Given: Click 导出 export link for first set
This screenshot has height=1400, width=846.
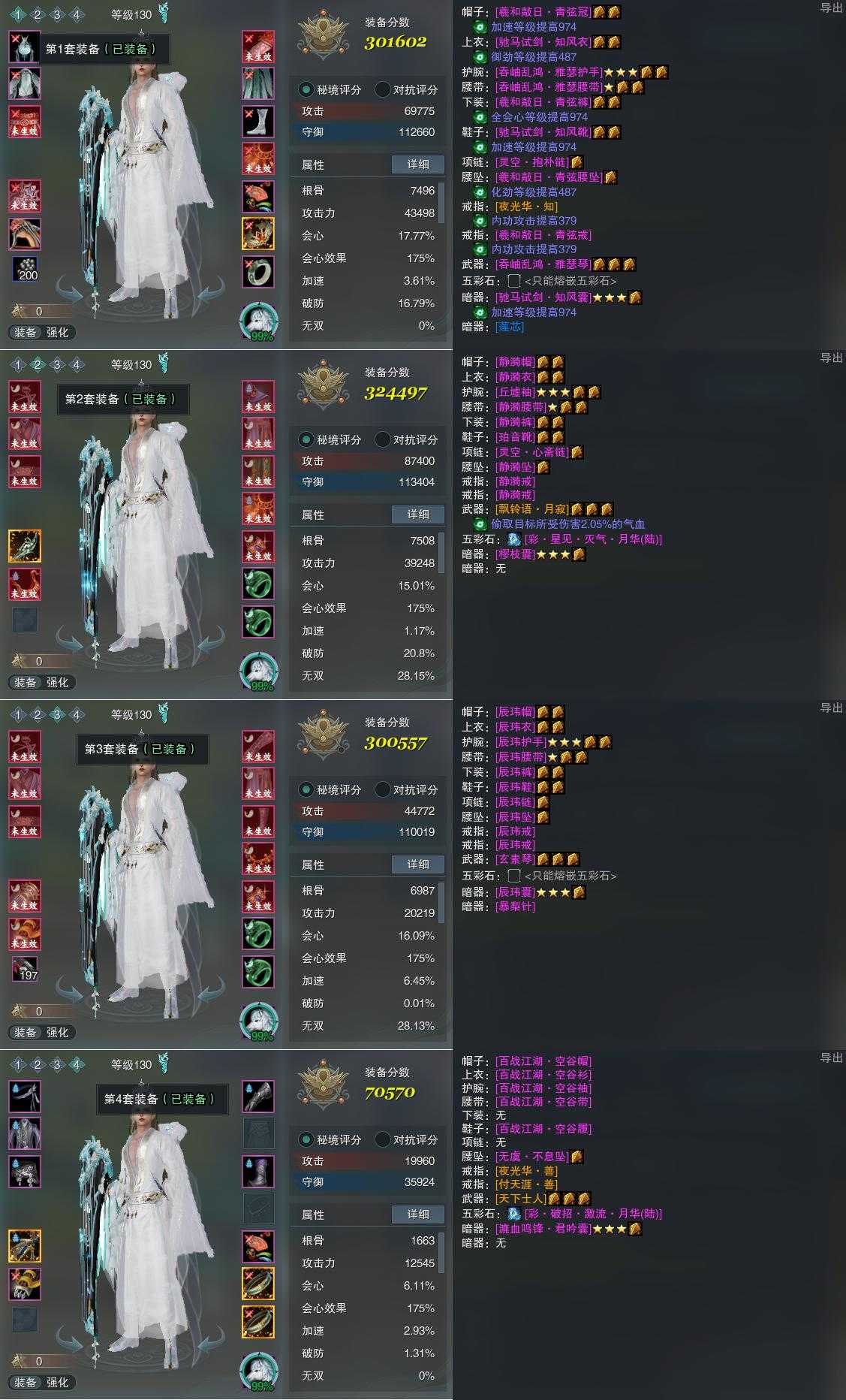Looking at the screenshot, I should pos(831,8).
